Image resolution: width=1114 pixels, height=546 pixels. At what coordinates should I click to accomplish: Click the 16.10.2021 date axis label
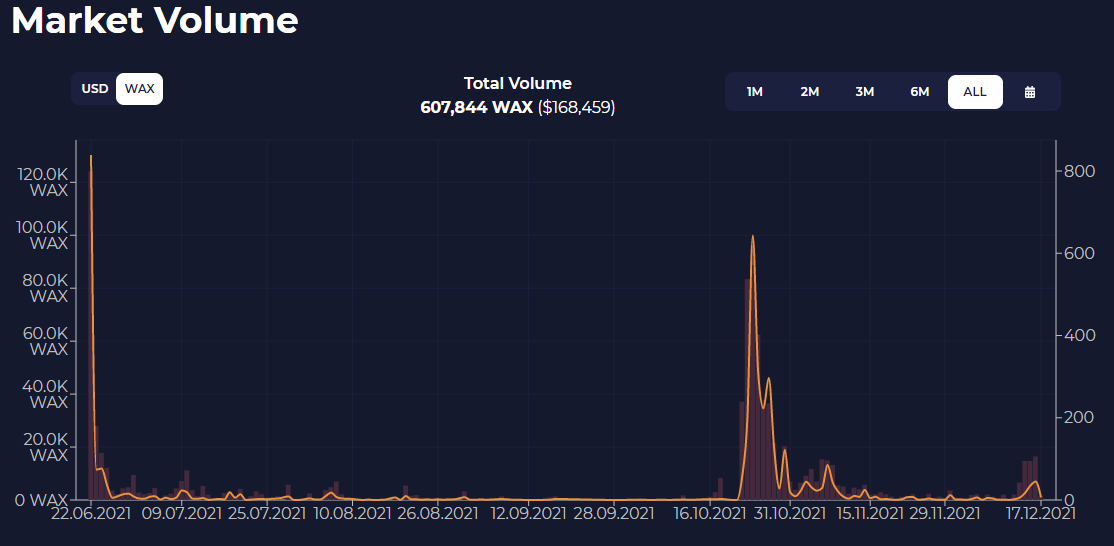point(710,513)
